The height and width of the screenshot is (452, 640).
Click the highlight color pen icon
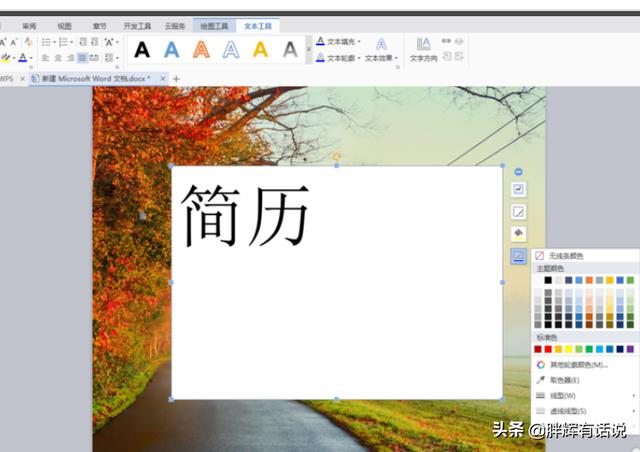(x=6, y=58)
